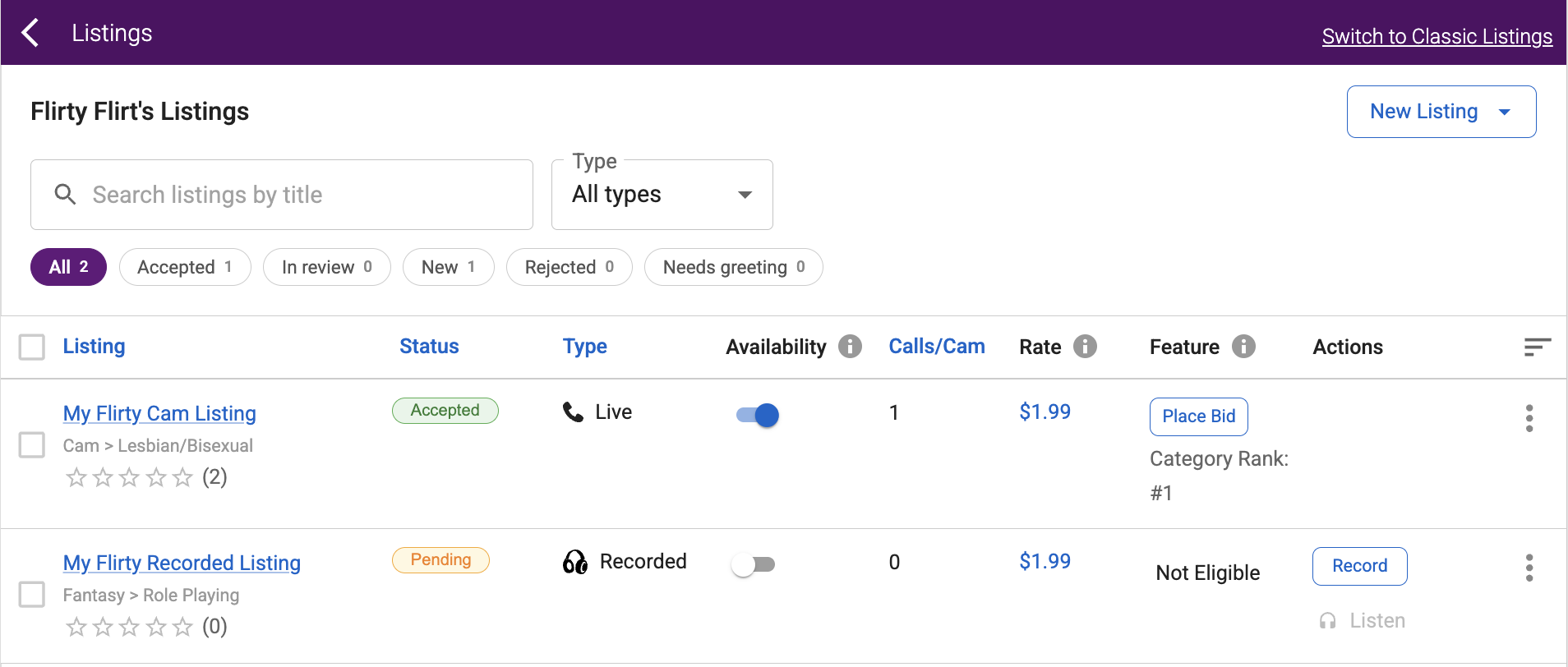Click the $1.99 rate for Recorded Listing
The height and width of the screenshot is (667, 1568).
(1045, 561)
